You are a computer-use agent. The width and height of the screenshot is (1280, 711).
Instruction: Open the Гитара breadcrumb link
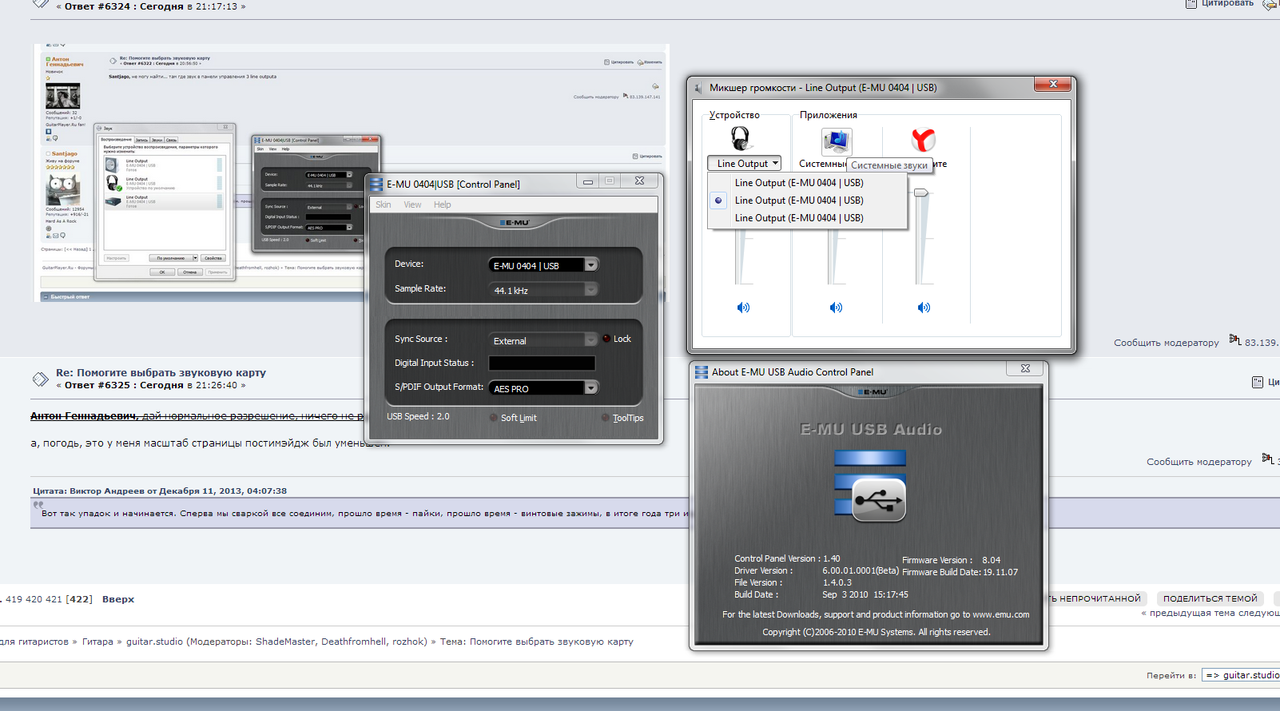pyautogui.click(x=96, y=642)
